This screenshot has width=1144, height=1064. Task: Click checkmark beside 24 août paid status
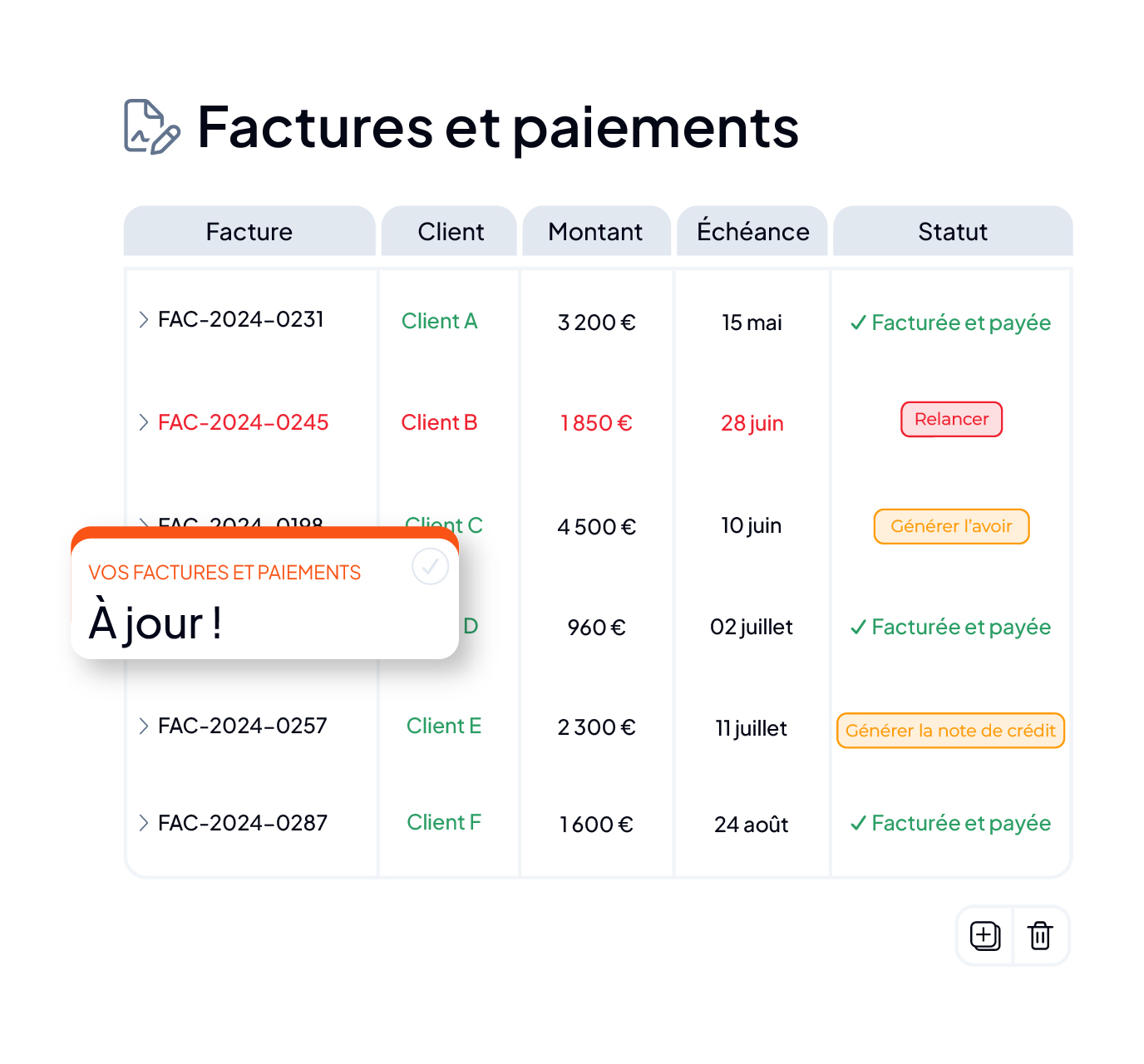tap(859, 823)
